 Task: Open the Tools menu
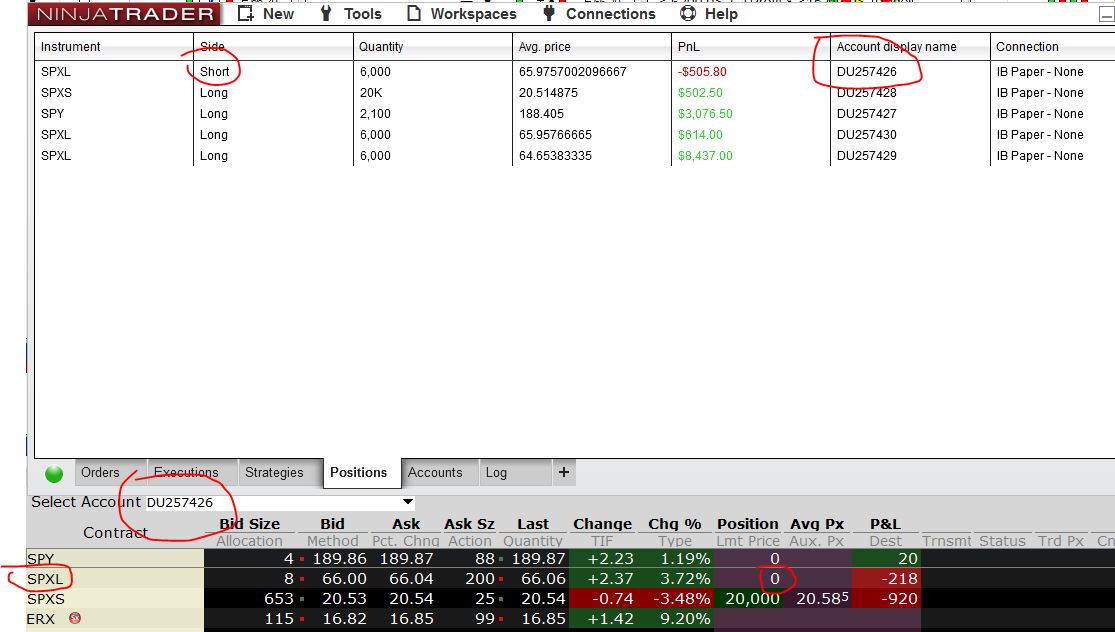point(363,14)
